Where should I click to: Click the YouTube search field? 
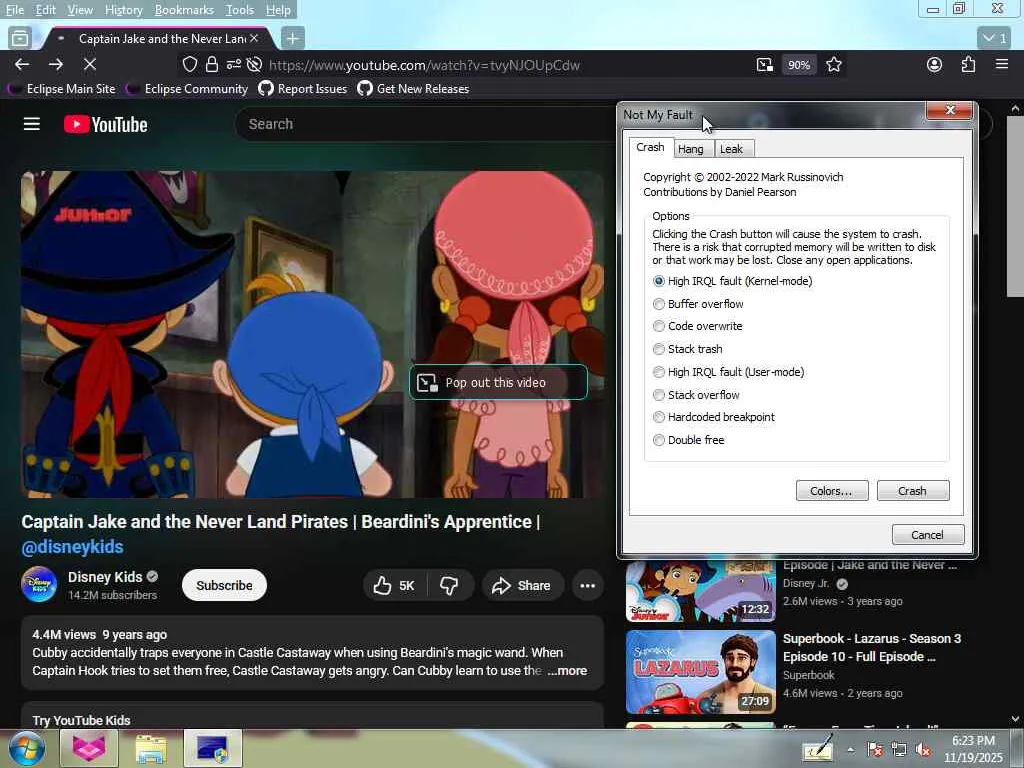424,124
